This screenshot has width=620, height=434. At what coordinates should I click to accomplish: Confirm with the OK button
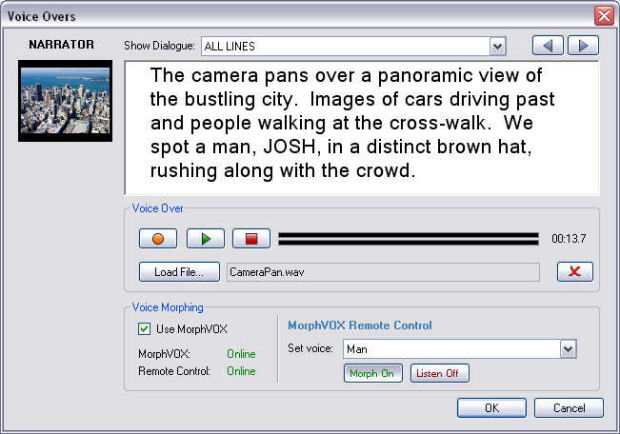[491, 408]
